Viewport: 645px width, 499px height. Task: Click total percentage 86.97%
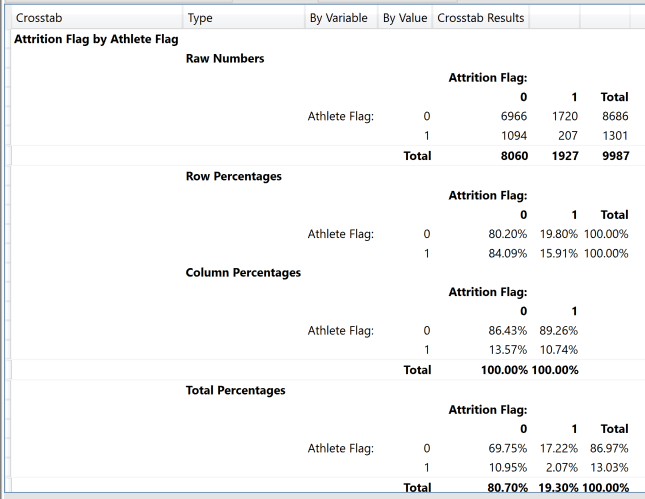pyautogui.click(x=609, y=448)
